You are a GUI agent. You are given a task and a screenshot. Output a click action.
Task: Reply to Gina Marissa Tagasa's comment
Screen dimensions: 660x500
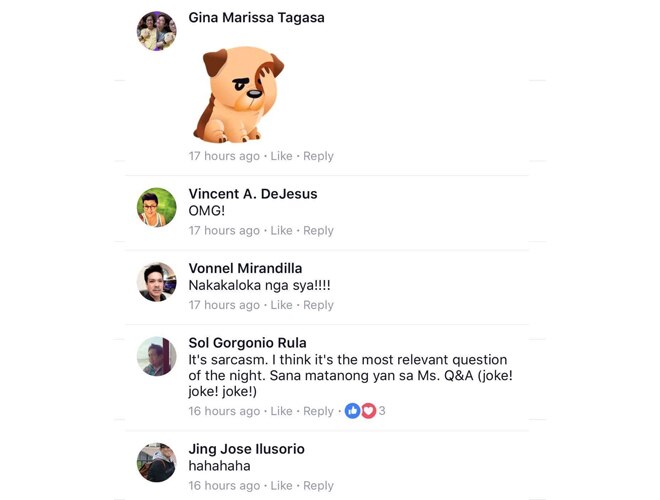(318, 156)
